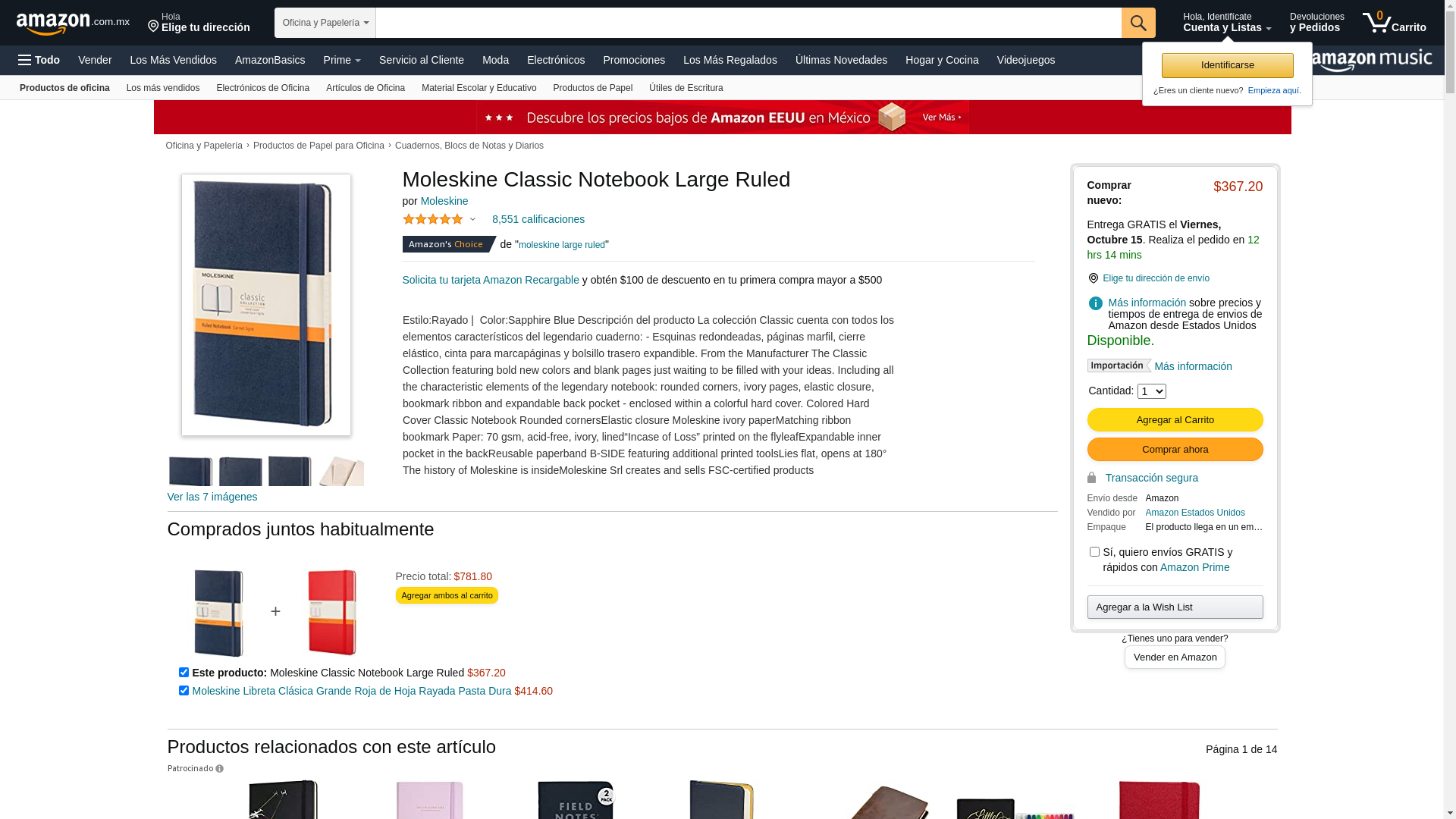The height and width of the screenshot is (819, 1456).
Task: Open the 8,551 calificaciones link
Action: [x=538, y=219]
